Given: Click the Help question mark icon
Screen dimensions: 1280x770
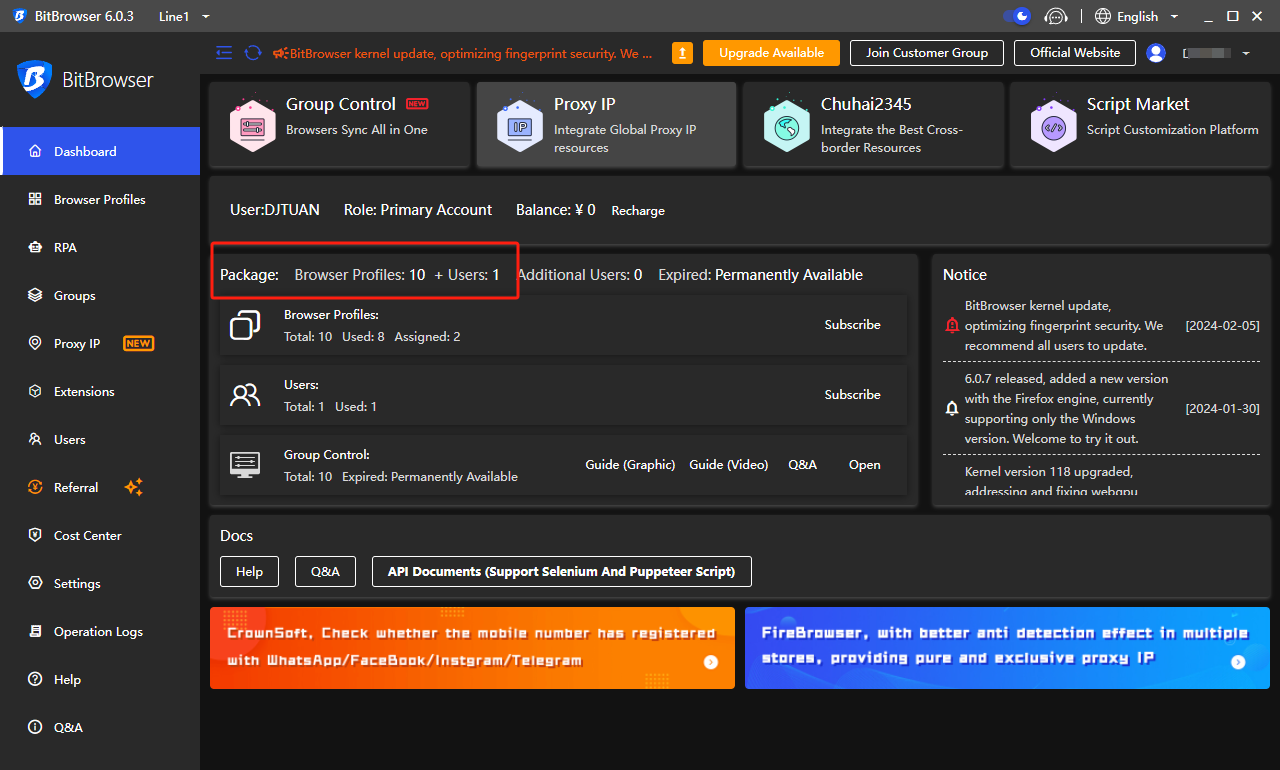Looking at the screenshot, I should pyautogui.click(x=35, y=679).
